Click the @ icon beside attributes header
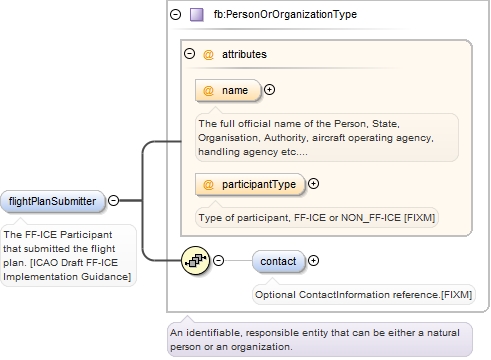The width and height of the screenshot is (491, 360). (208, 55)
